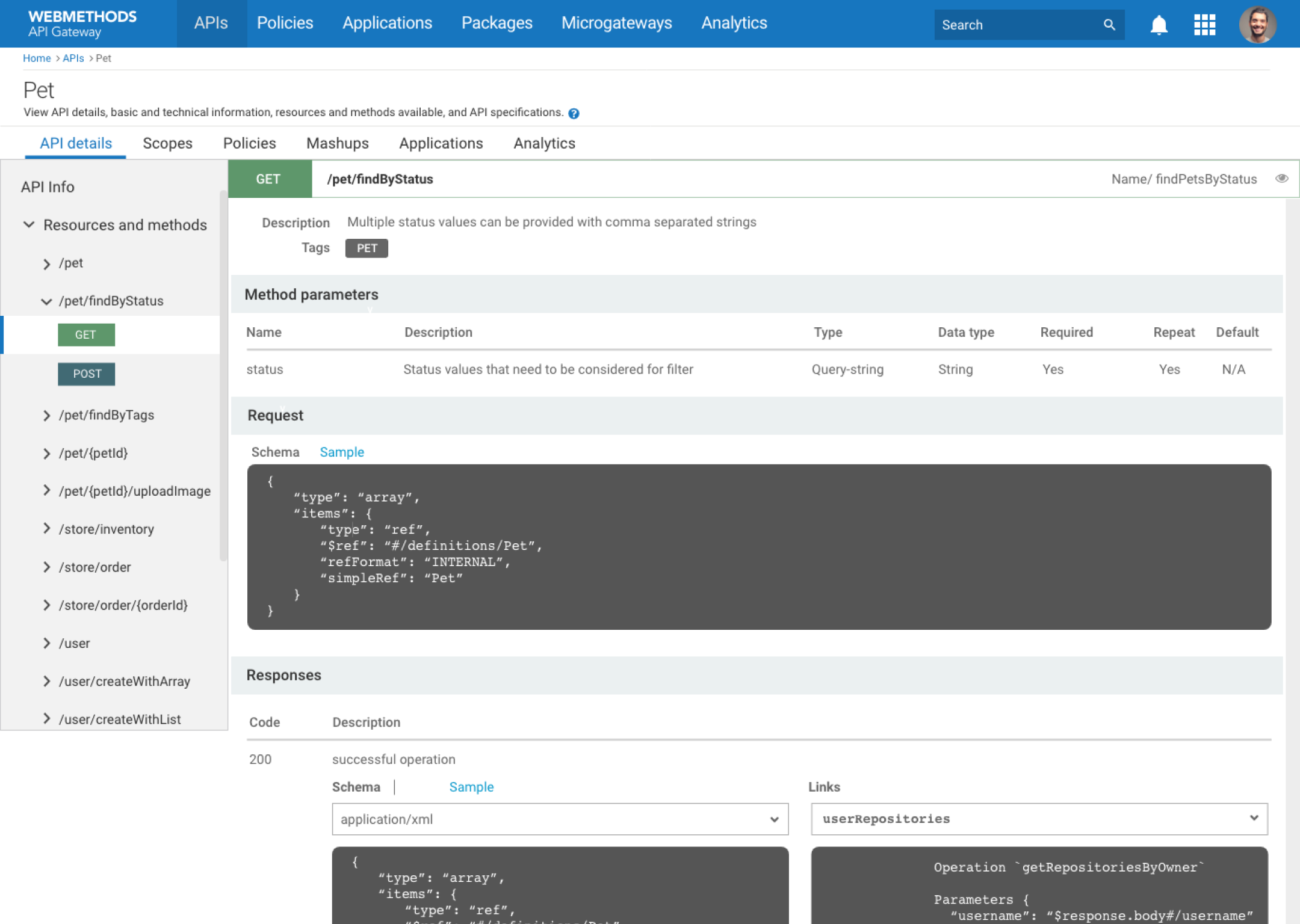Open the app grid launcher icon
Viewport: 1300px width, 924px height.
[x=1204, y=25]
